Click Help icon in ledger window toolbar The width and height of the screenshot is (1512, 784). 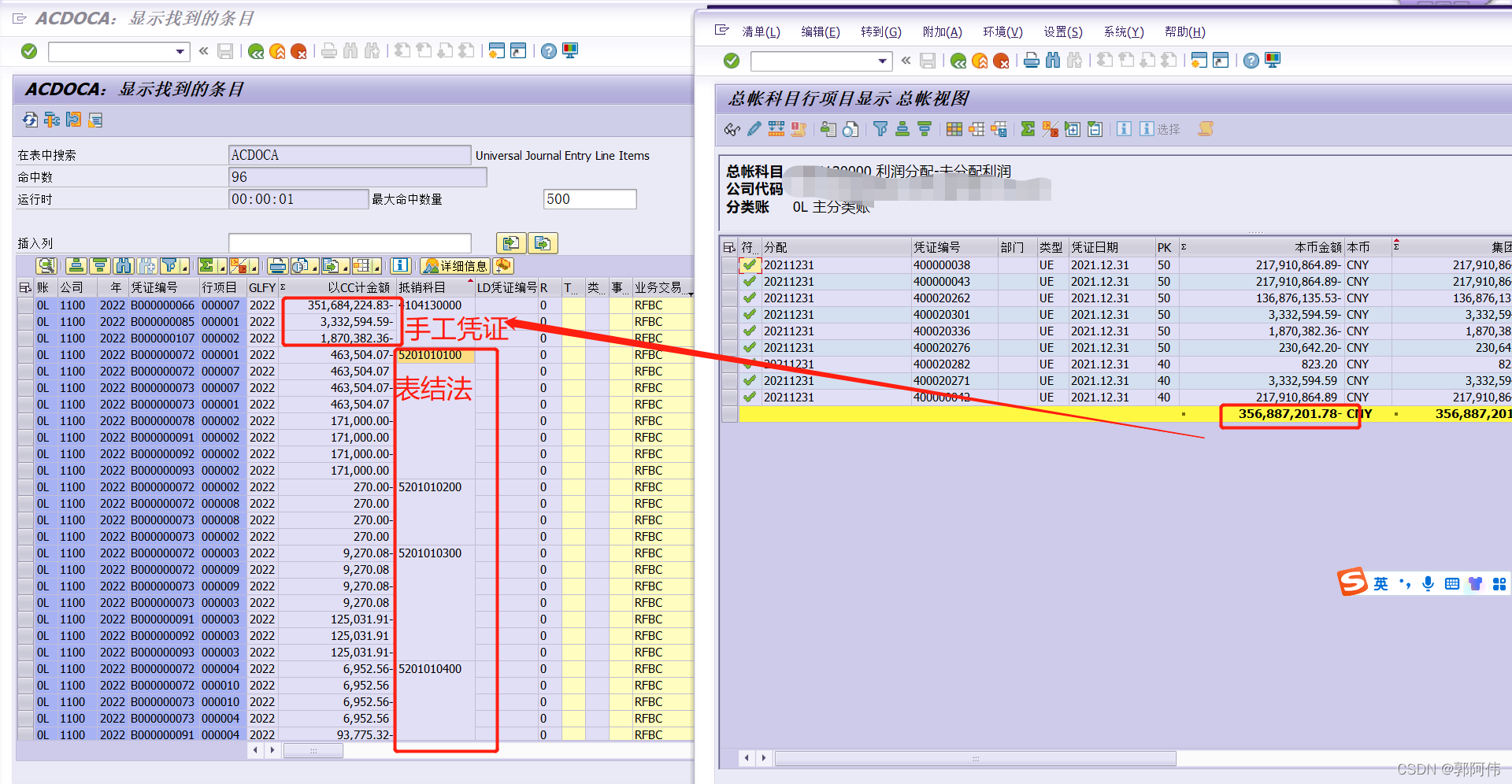click(1251, 61)
